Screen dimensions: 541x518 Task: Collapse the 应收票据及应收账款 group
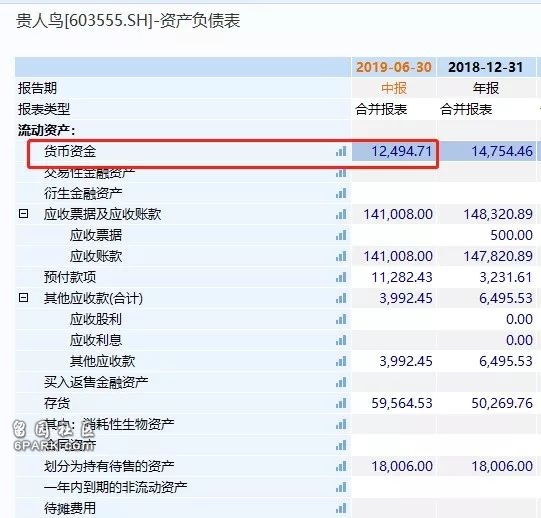(x=23, y=214)
